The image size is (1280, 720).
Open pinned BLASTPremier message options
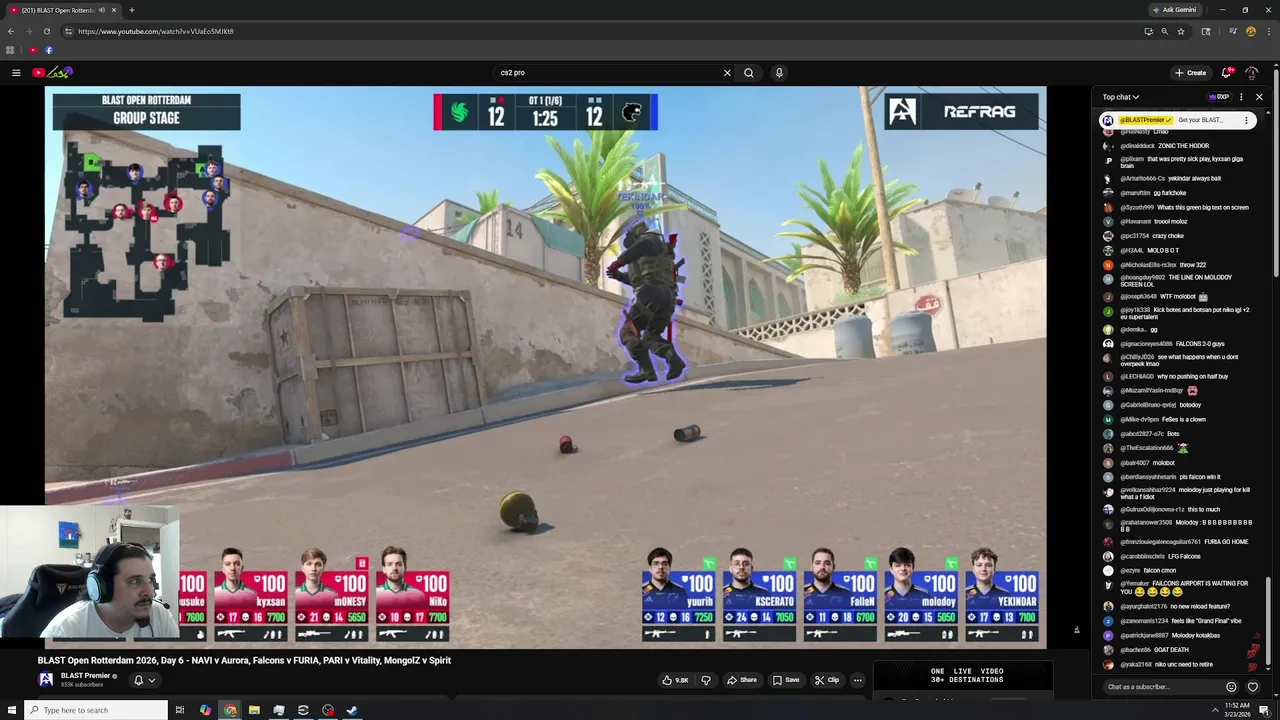point(1246,120)
